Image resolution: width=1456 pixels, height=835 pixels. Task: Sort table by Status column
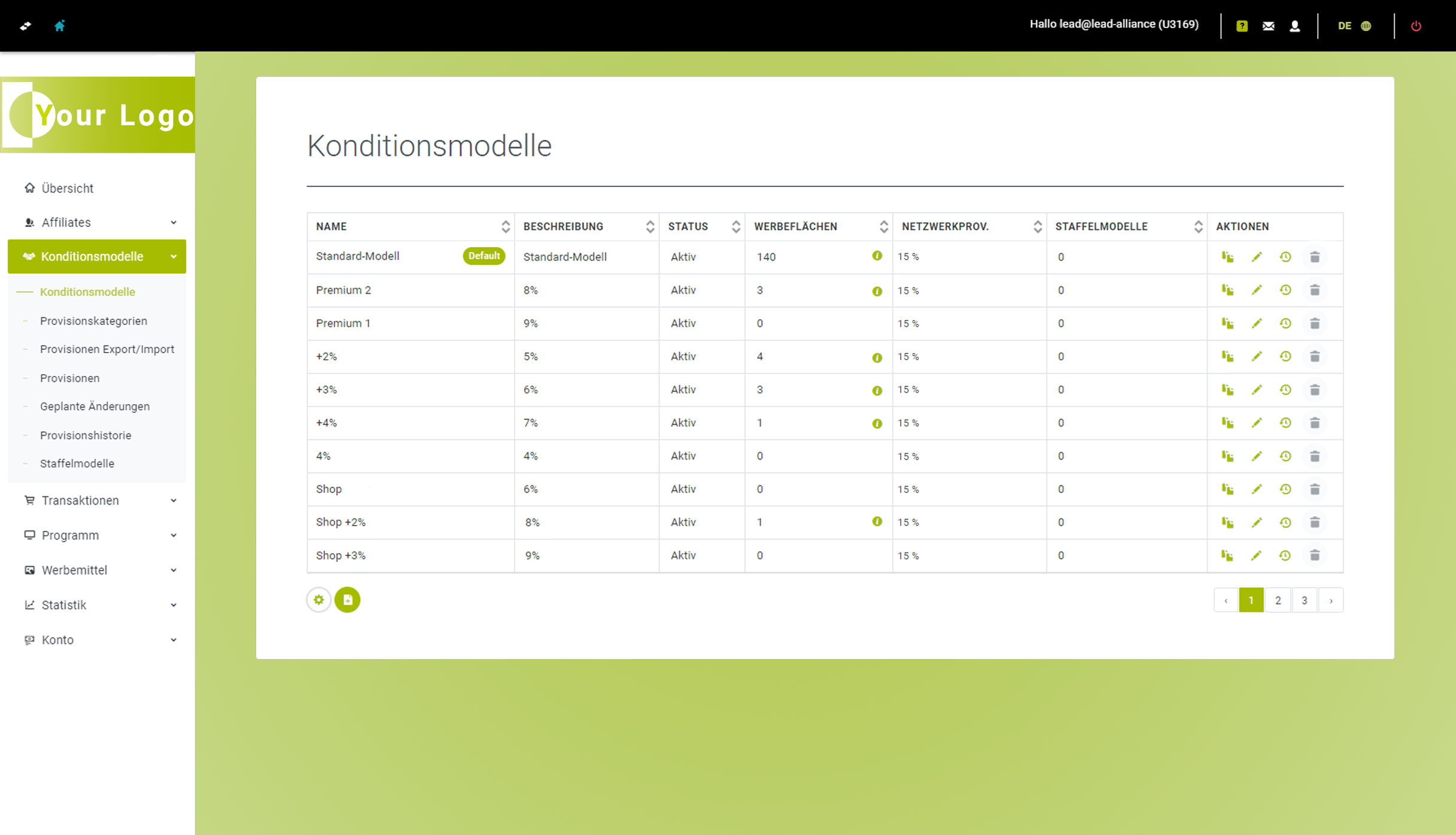pos(735,226)
